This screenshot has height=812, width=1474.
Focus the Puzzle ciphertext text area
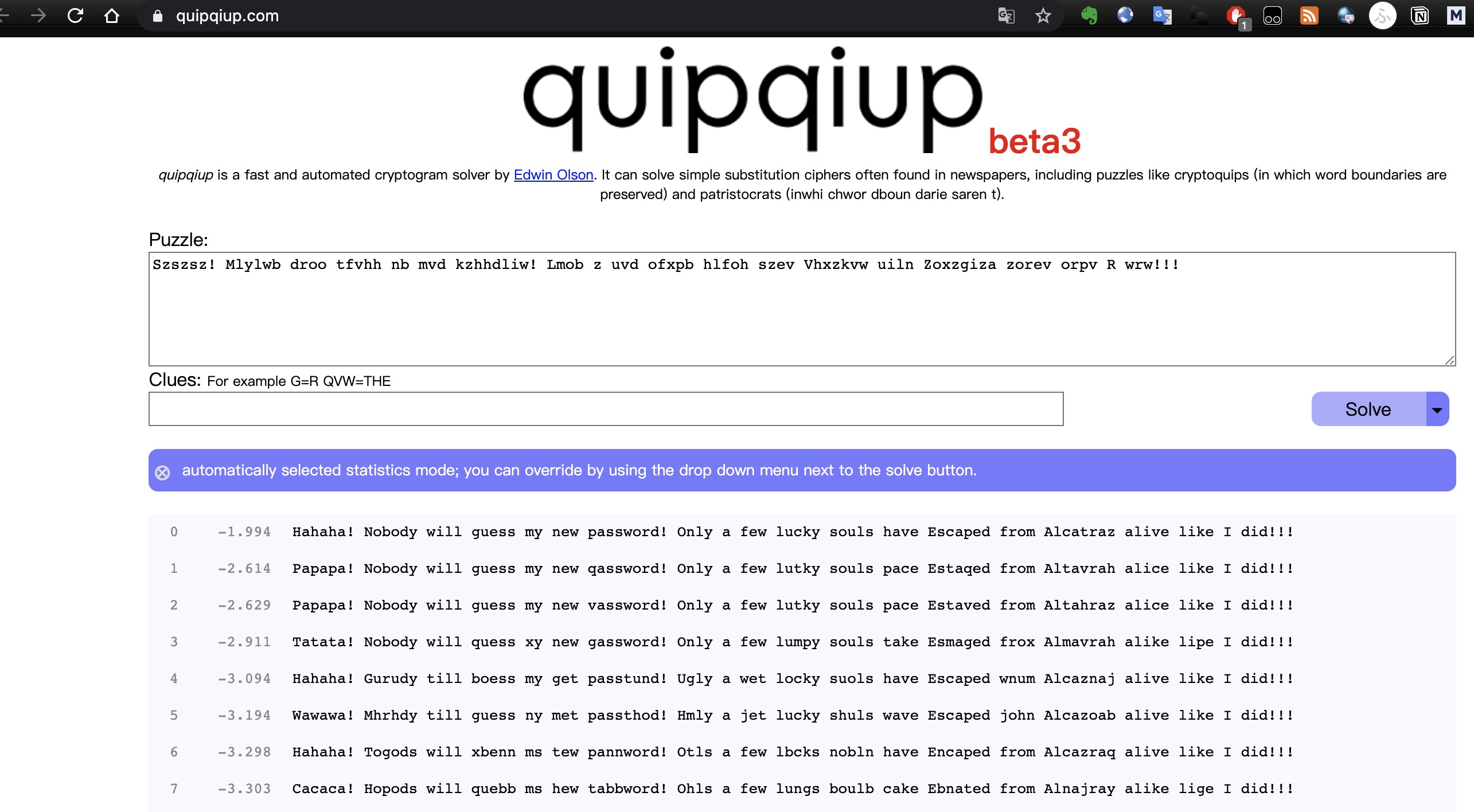click(x=801, y=310)
